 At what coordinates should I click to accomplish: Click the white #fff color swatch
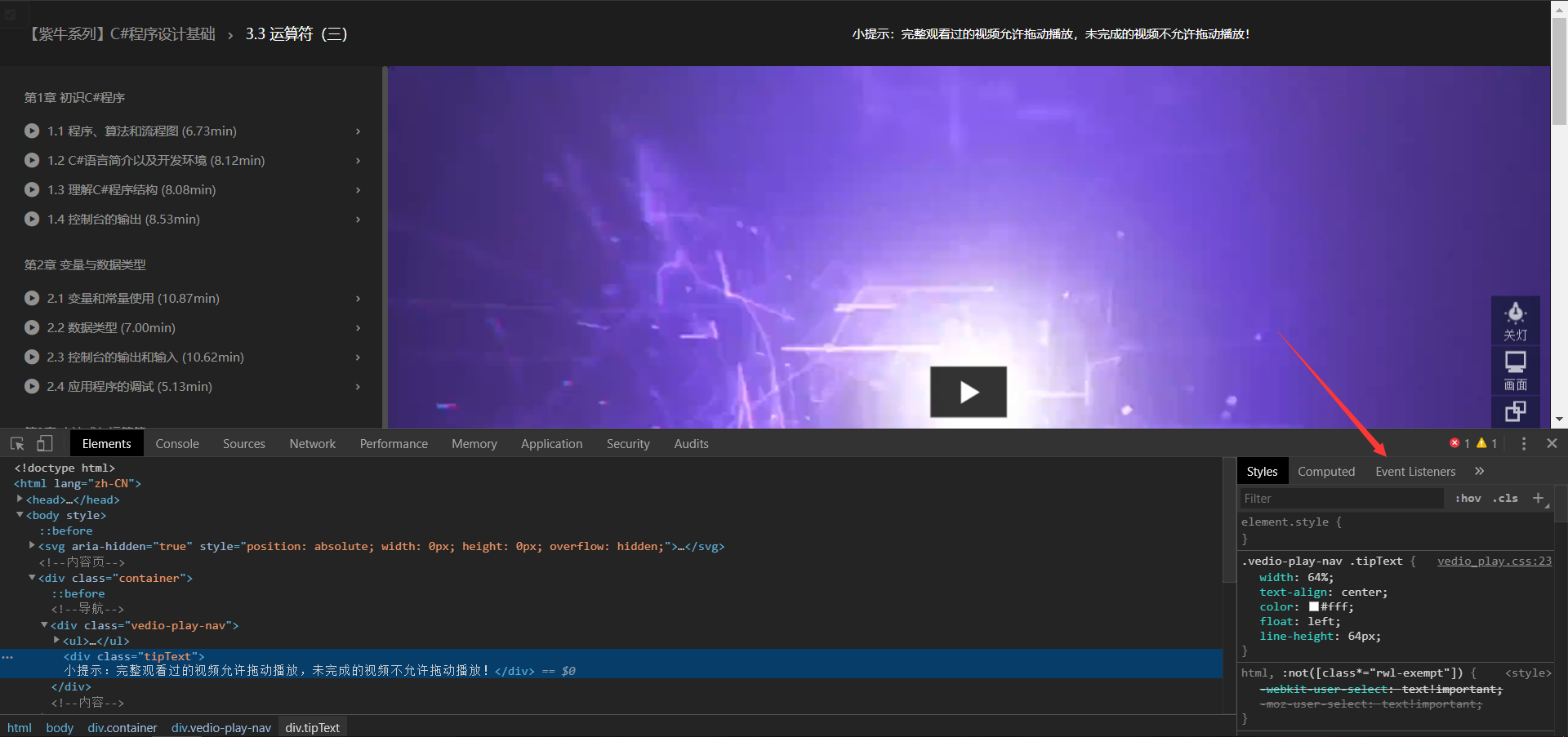click(1314, 606)
